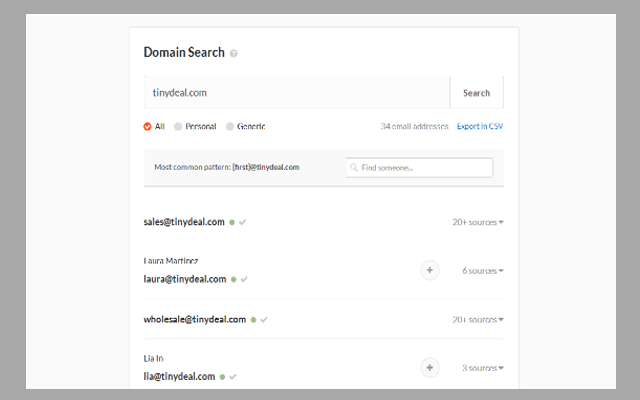Select the All filter radio button
Screen dimensions: 640x400
click(x=148, y=127)
